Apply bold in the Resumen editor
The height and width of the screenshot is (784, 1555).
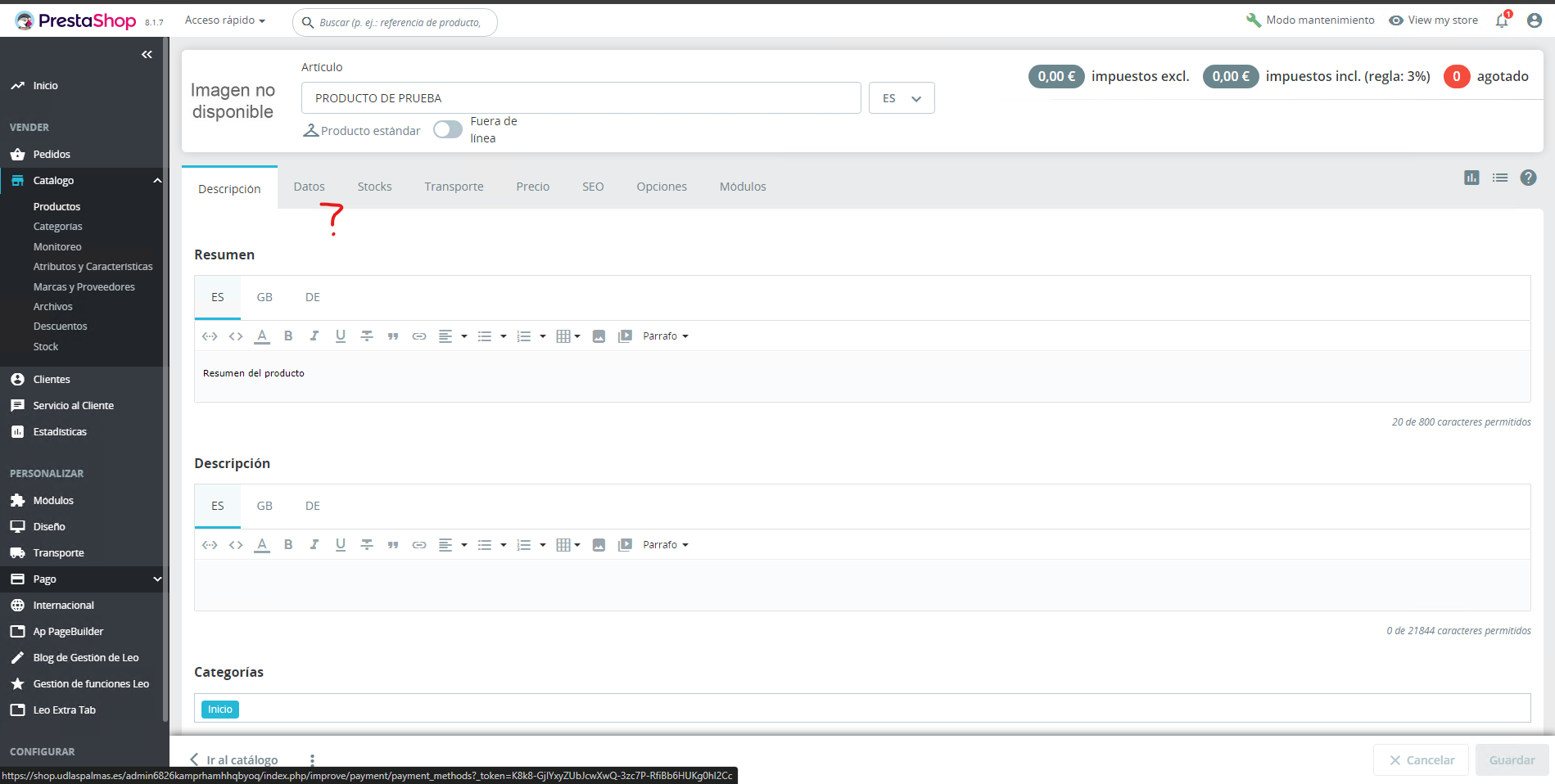point(288,336)
